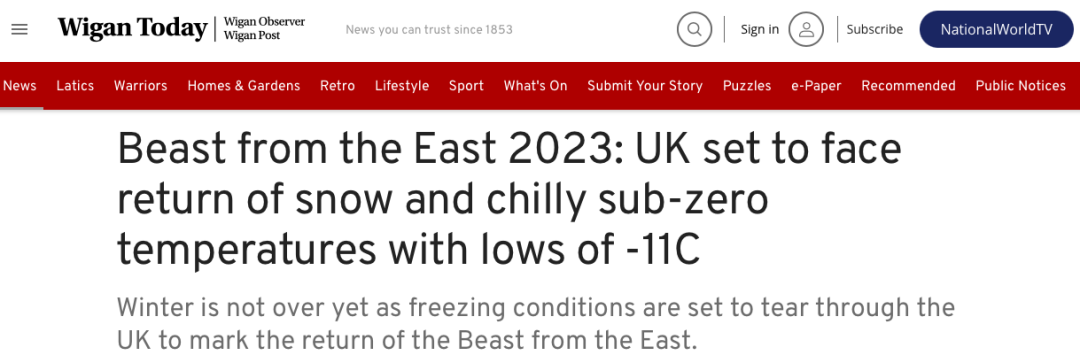Select the News tab

pyautogui.click(x=20, y=86)
